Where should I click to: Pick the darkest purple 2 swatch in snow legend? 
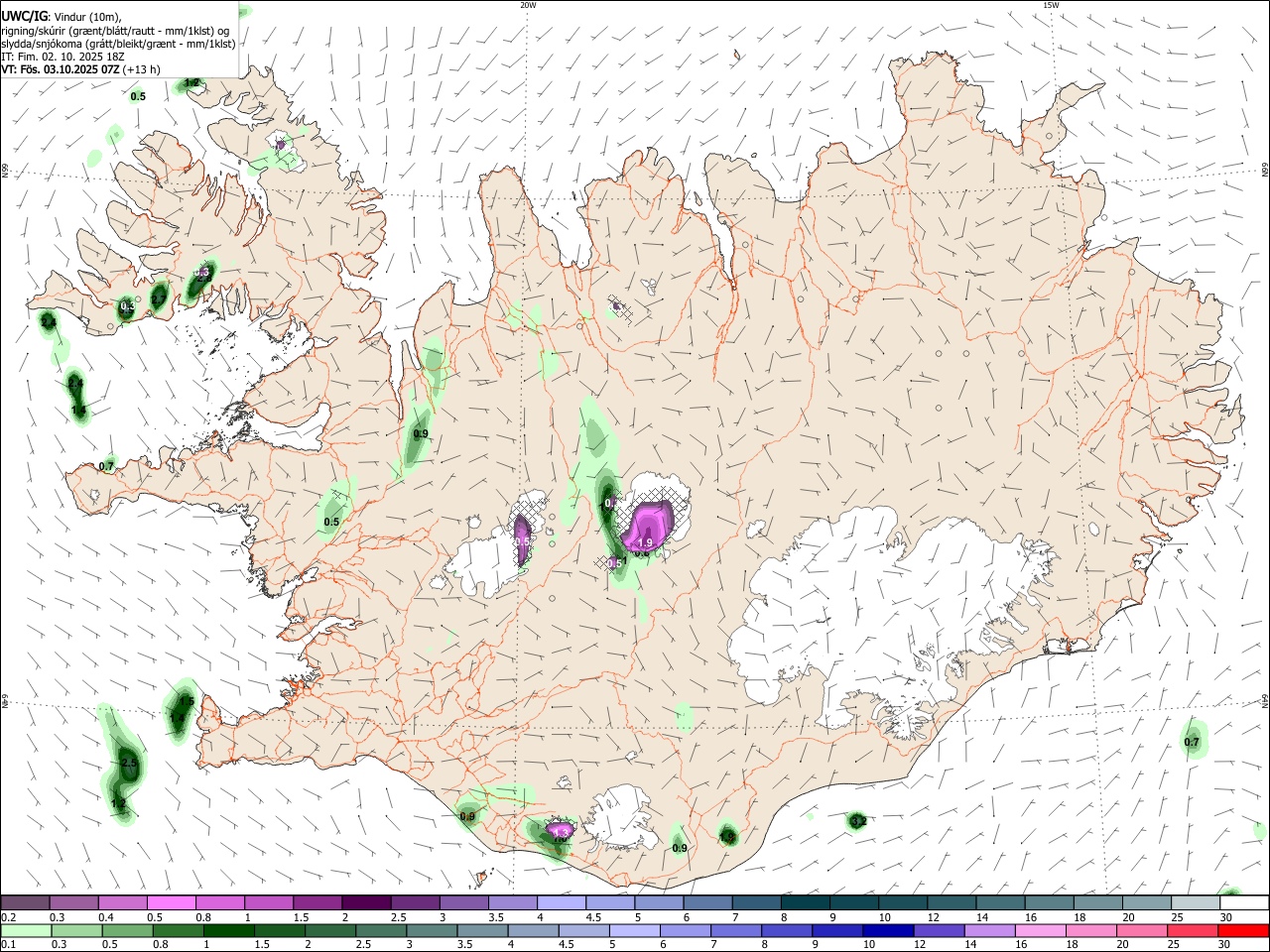point(366,902)
